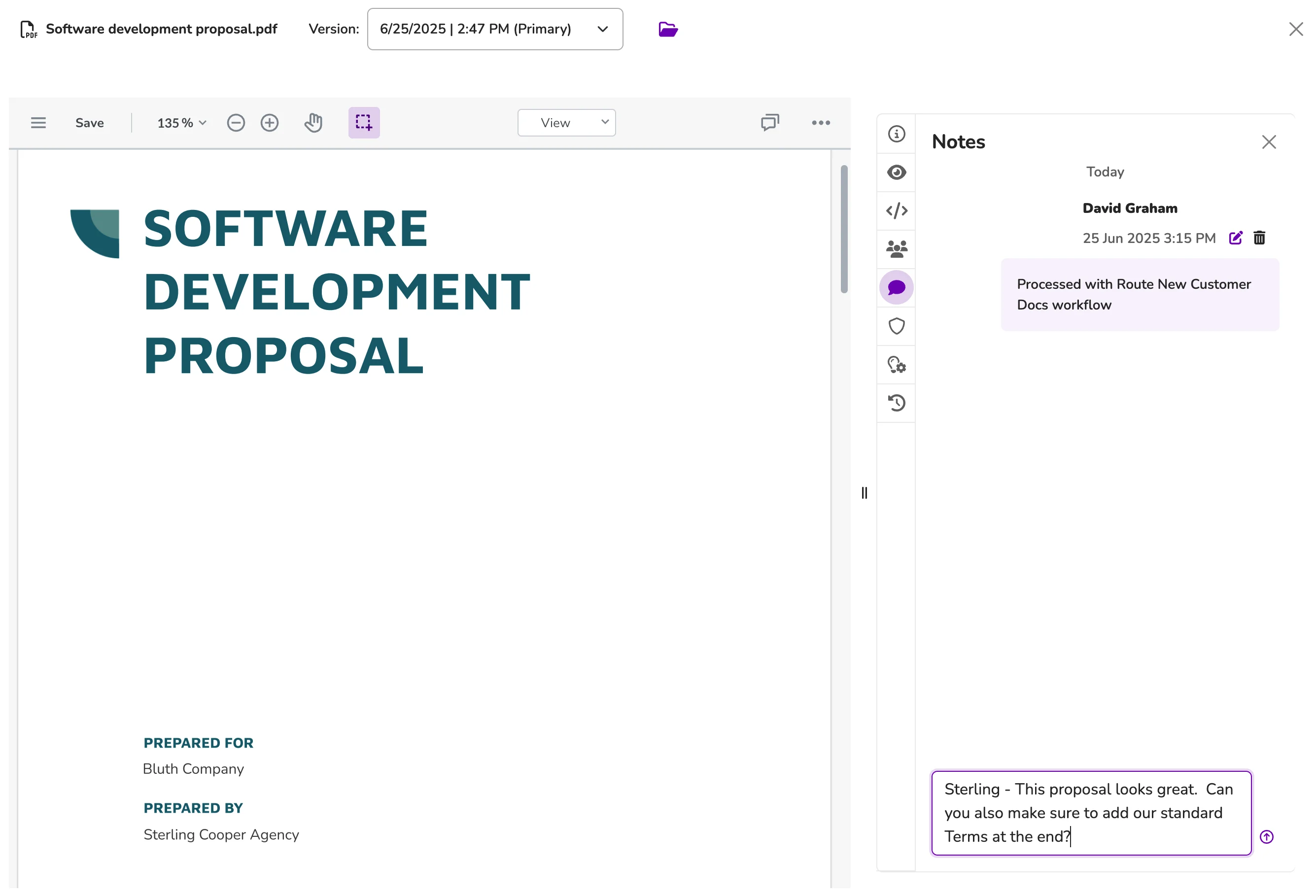The image size is (1316, 896).
Task: Click the zoom in plus button
Action: click(270, 123)
